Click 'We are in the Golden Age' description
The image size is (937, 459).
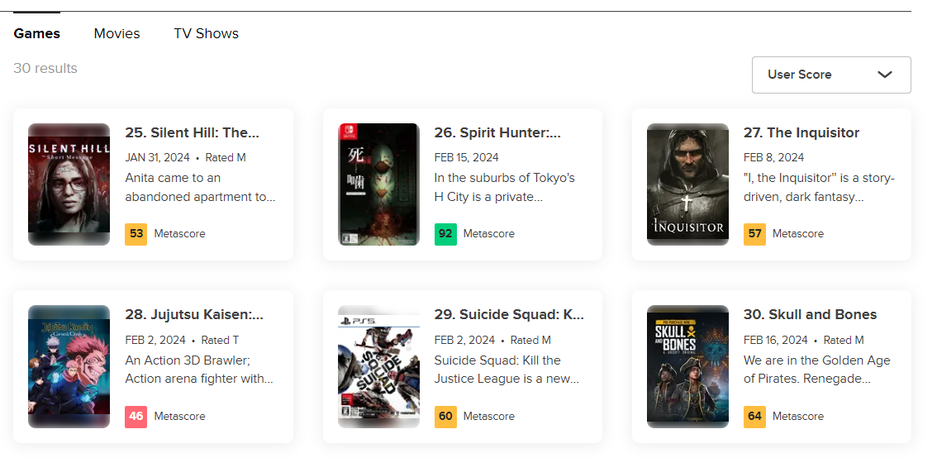coord(817,370)
